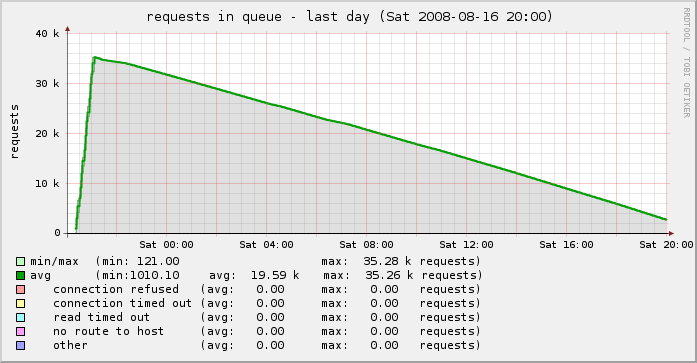Image resolution: width=697 pixels, height=363 pixels.
Task: Click the Sat 16:00 time axis label
Action: [x=566, y=245]
